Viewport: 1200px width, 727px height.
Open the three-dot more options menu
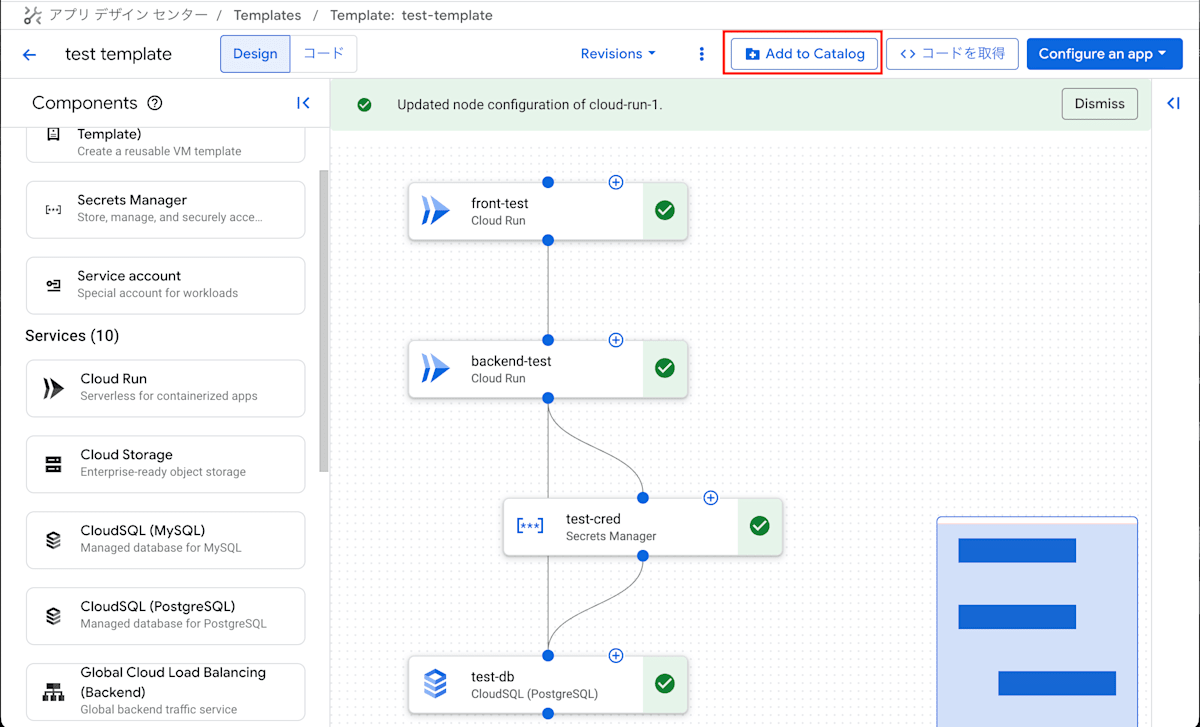(x=701, y=54)
